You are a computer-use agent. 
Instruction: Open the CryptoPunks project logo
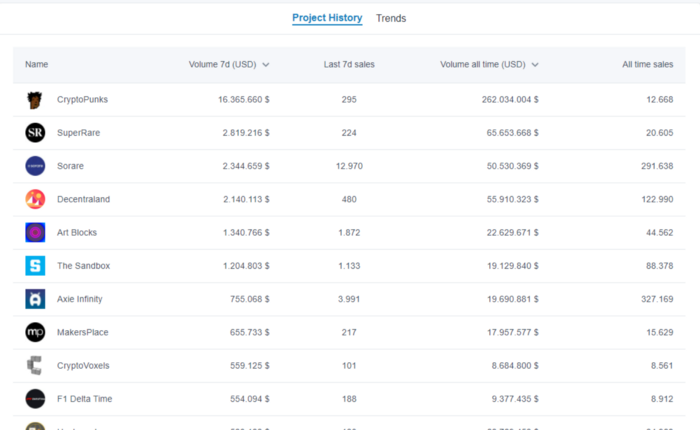tap(35, 100)
